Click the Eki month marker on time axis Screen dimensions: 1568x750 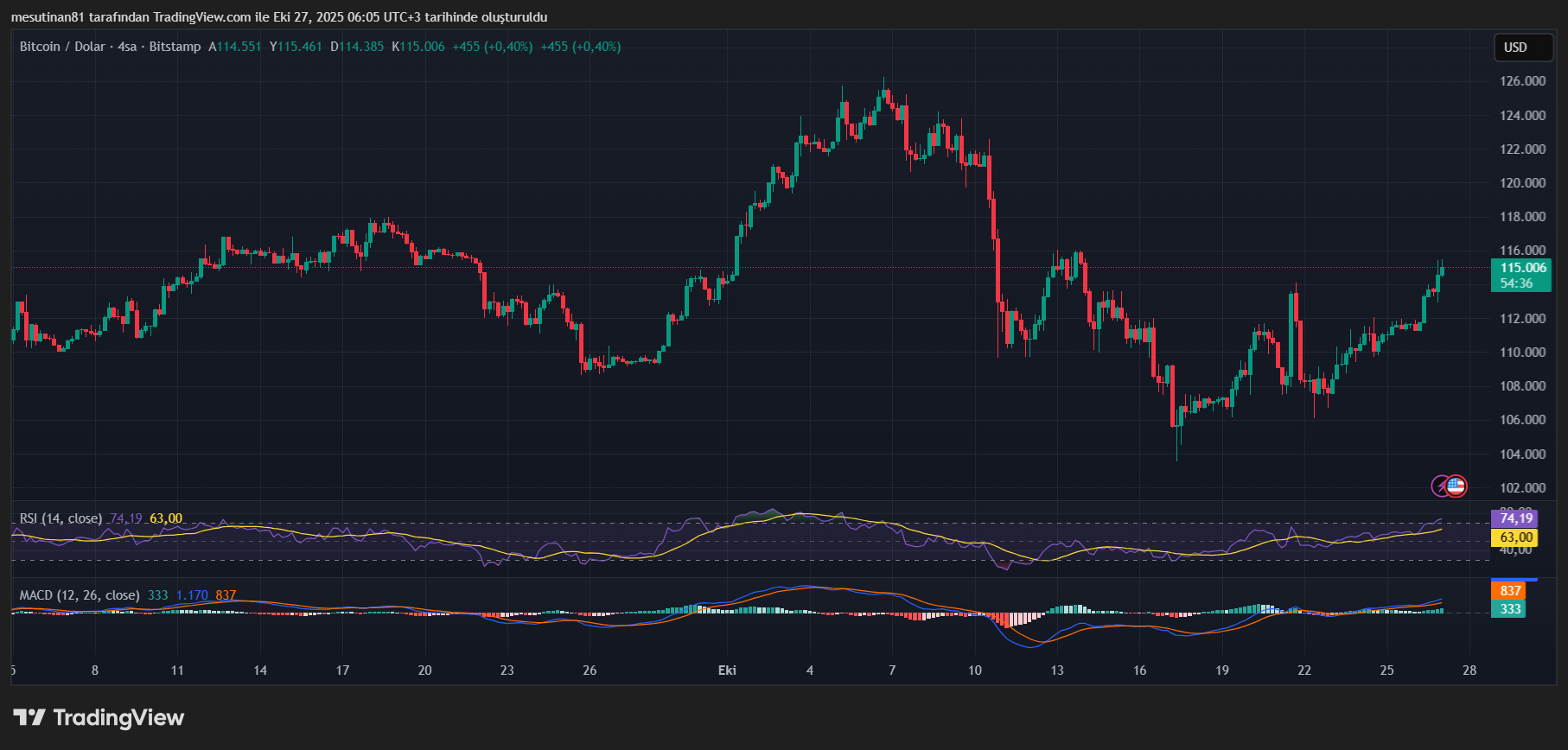pyautogui.click(x=727, y=671)
